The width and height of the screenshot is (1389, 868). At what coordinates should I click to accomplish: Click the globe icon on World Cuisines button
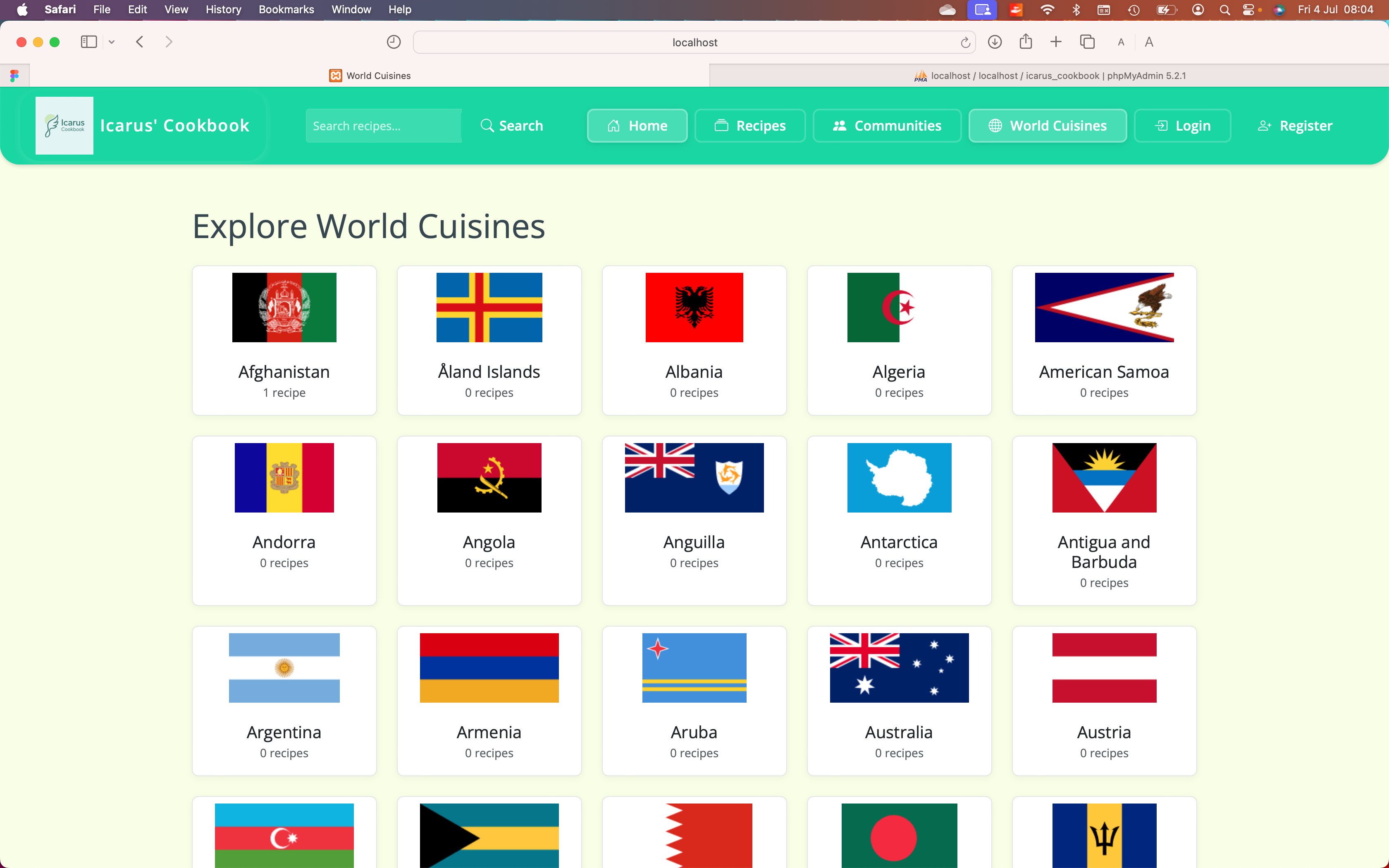[996, 126]
